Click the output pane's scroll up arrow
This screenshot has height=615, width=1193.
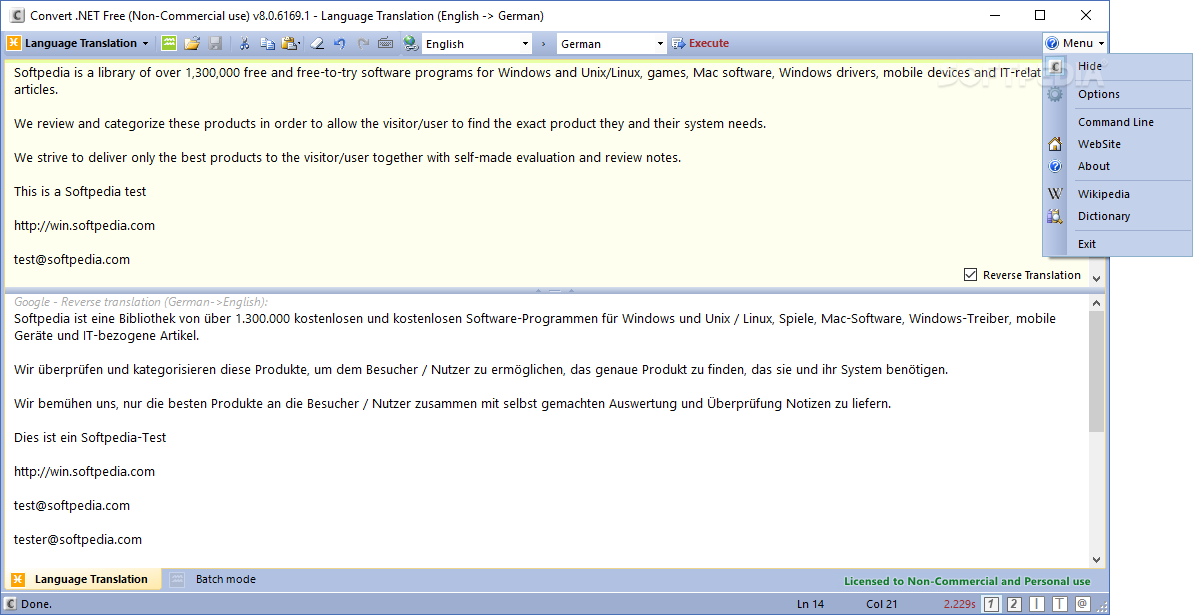pos(1096,303)
